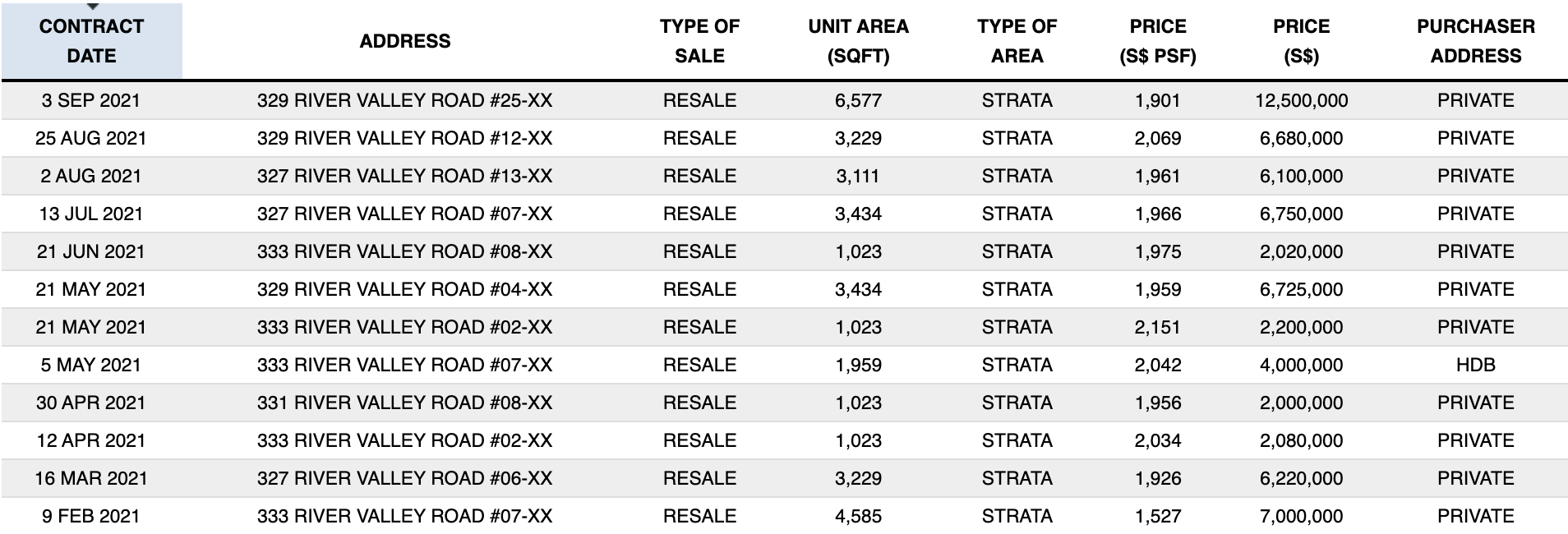Click the Price (S$) column header
Screen dimensions: 1568x534
coord(1301,41)
